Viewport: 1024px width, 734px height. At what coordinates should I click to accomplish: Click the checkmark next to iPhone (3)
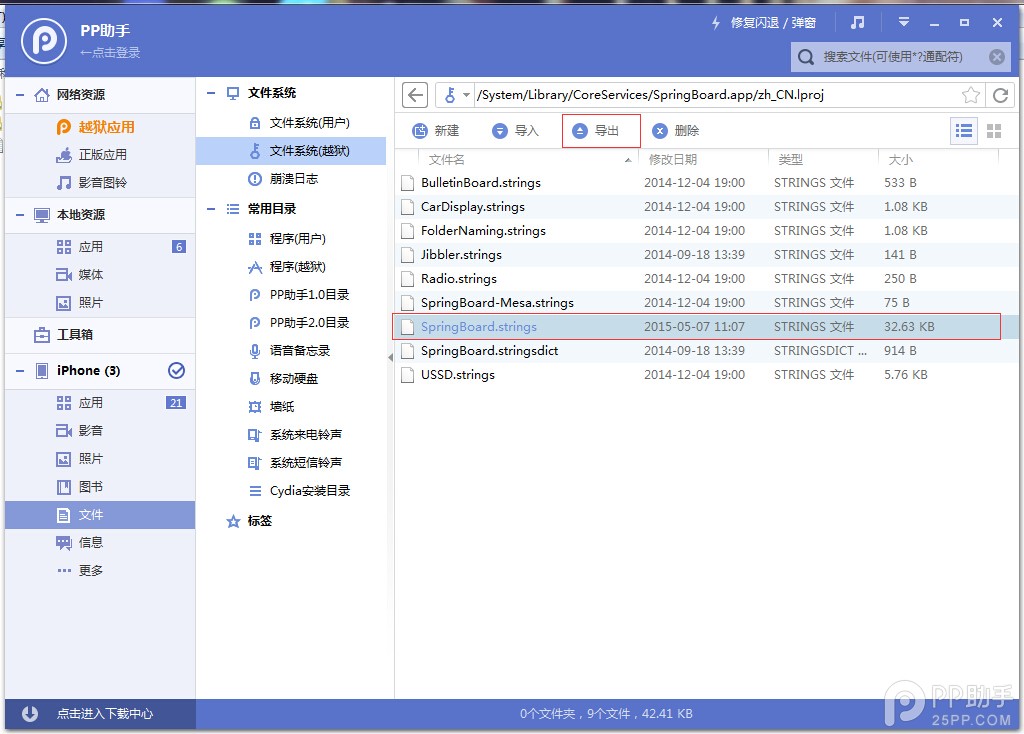click(x=178, y=371)
